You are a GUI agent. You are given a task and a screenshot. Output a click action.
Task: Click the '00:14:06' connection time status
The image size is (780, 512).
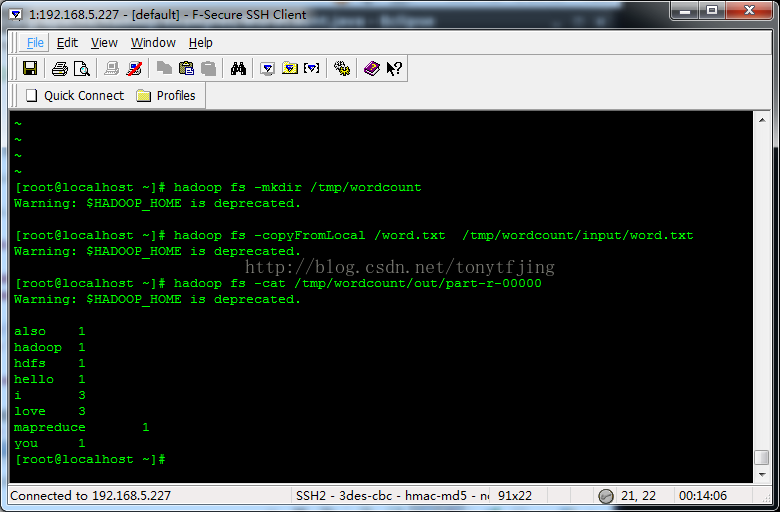[703, 496]
